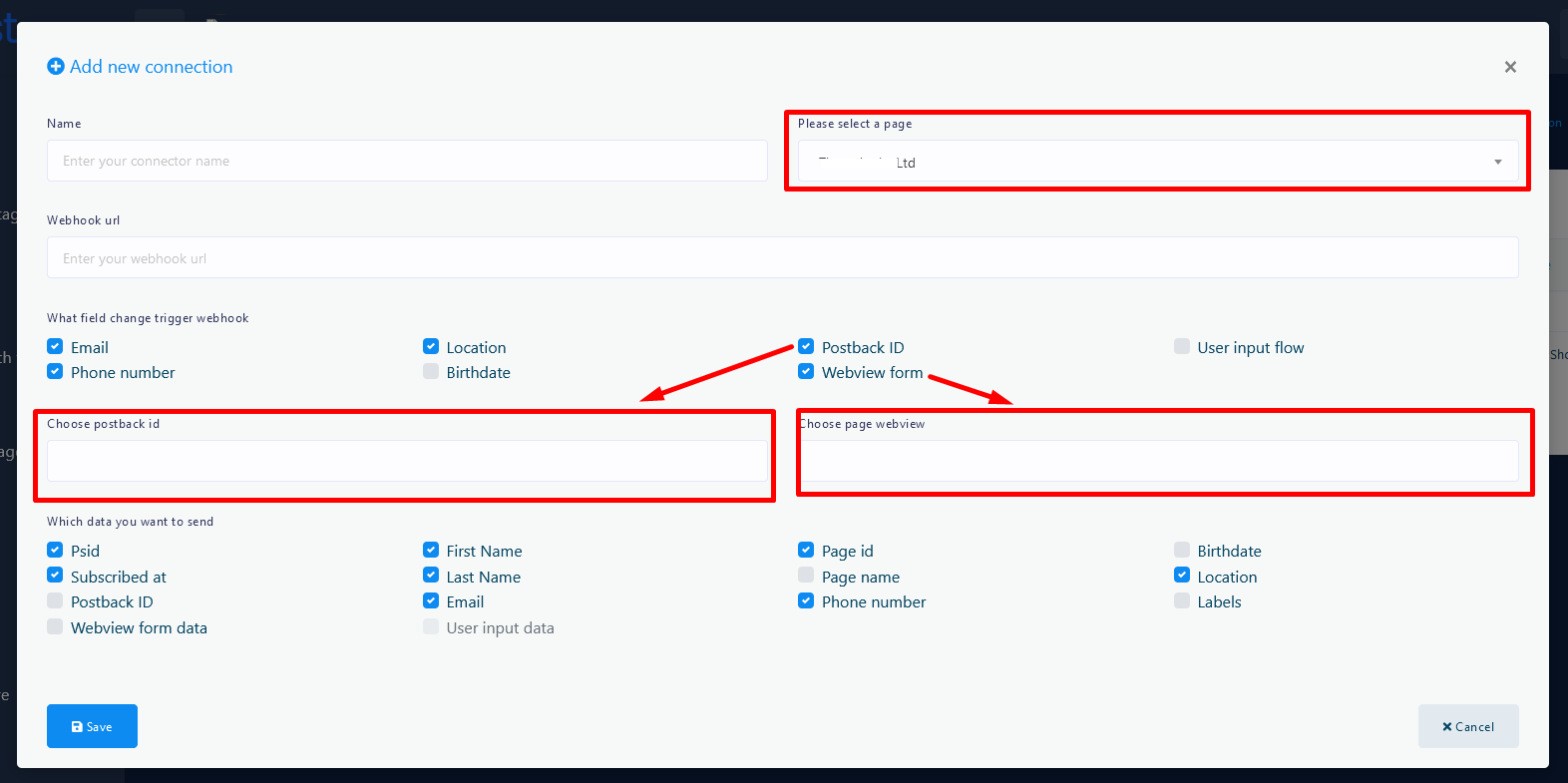Click the Cancel button
1568x783 pixels.
click(1467, 726)
